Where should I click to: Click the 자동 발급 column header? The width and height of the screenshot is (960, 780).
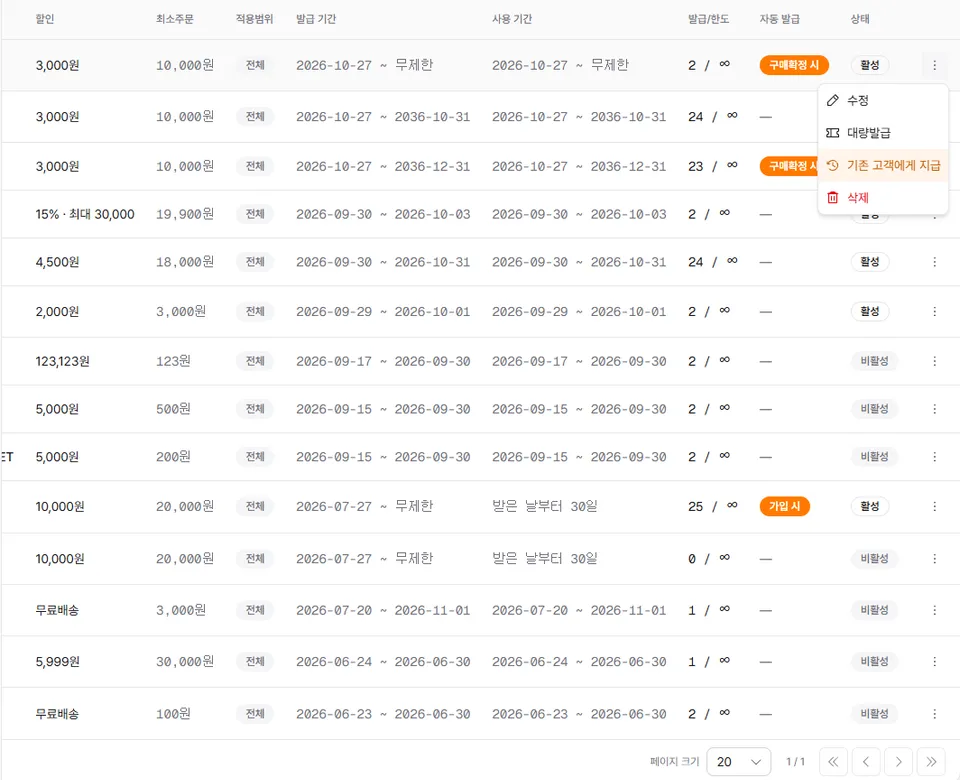point(779,19)
